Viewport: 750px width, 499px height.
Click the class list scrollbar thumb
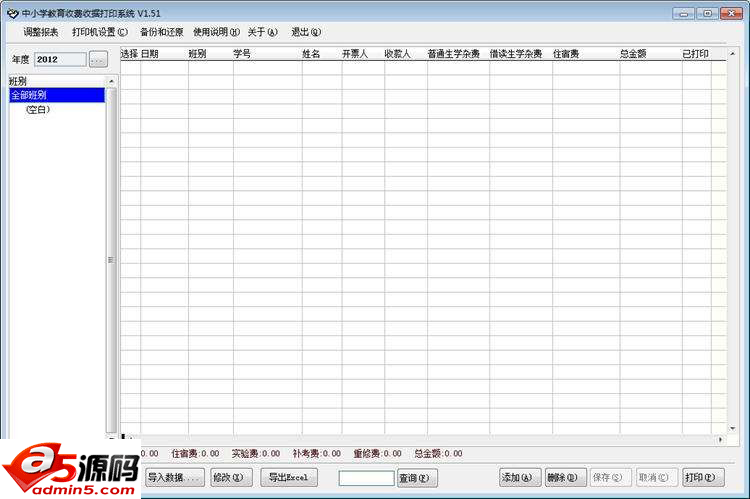(111, 260)
